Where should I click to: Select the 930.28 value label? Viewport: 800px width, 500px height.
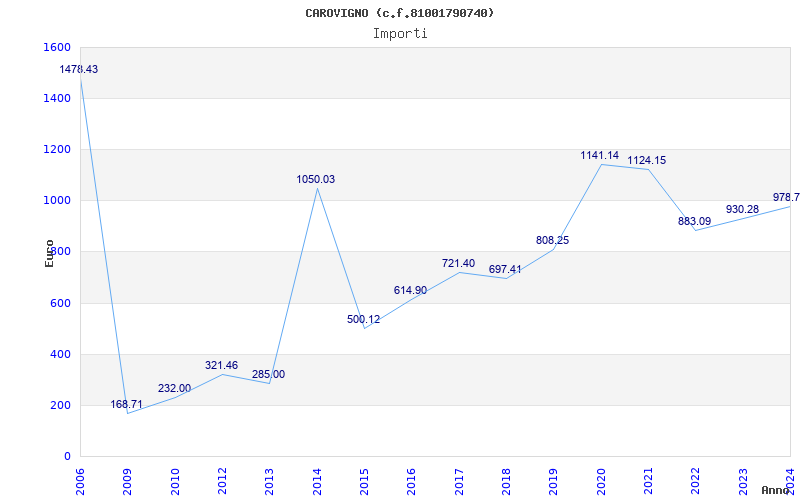pyautogui.click(x=742, y=210)
